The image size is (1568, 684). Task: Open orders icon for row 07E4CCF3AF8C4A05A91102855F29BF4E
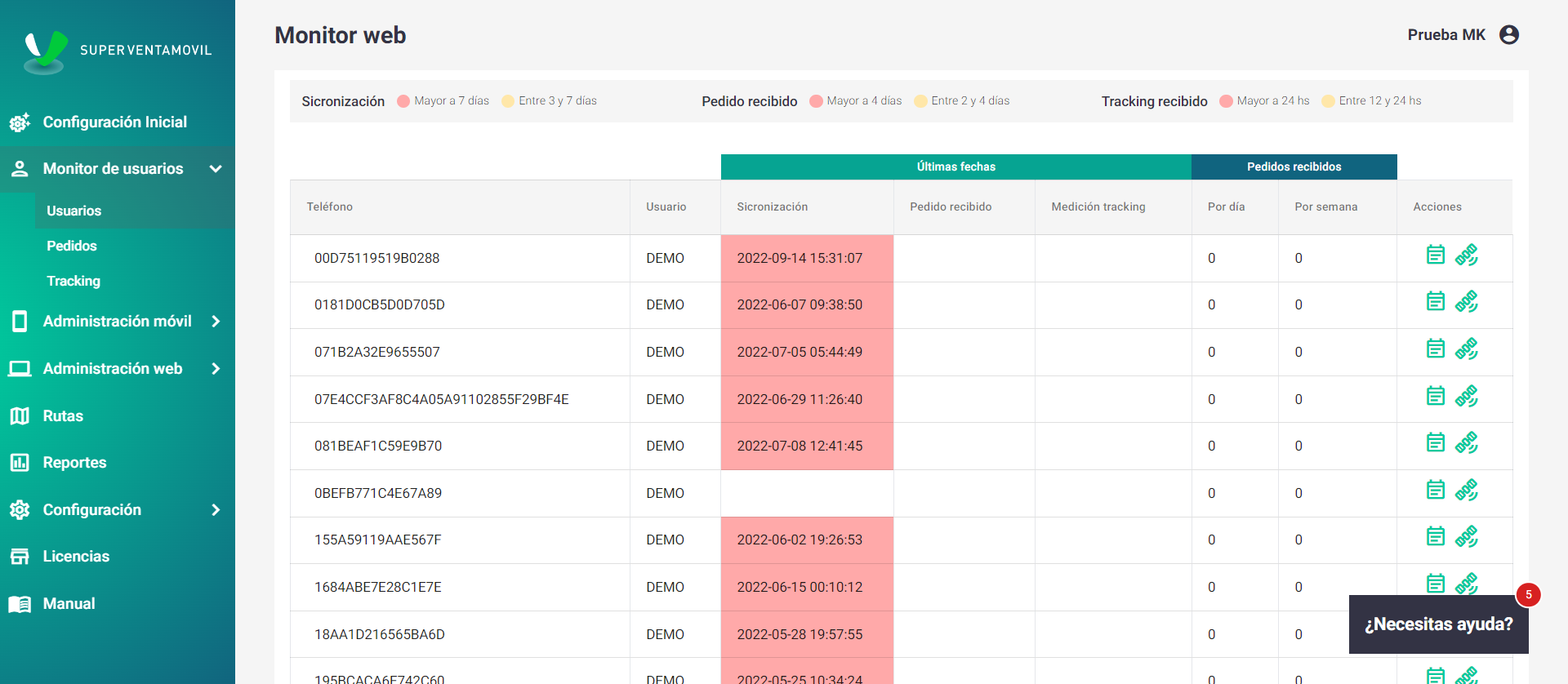1436,396
